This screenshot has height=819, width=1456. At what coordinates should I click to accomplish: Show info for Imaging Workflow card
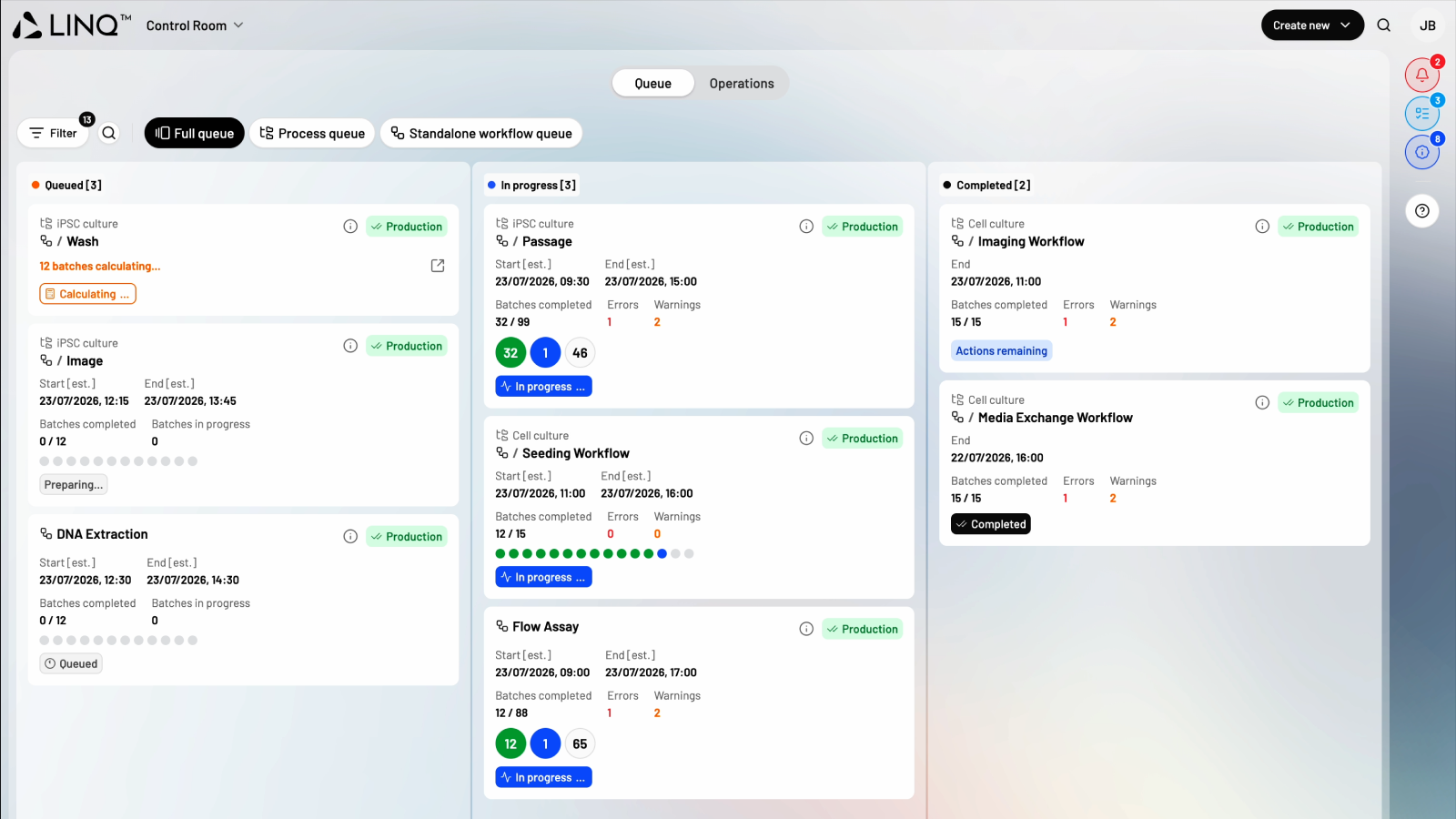[x=1262, y=227]
